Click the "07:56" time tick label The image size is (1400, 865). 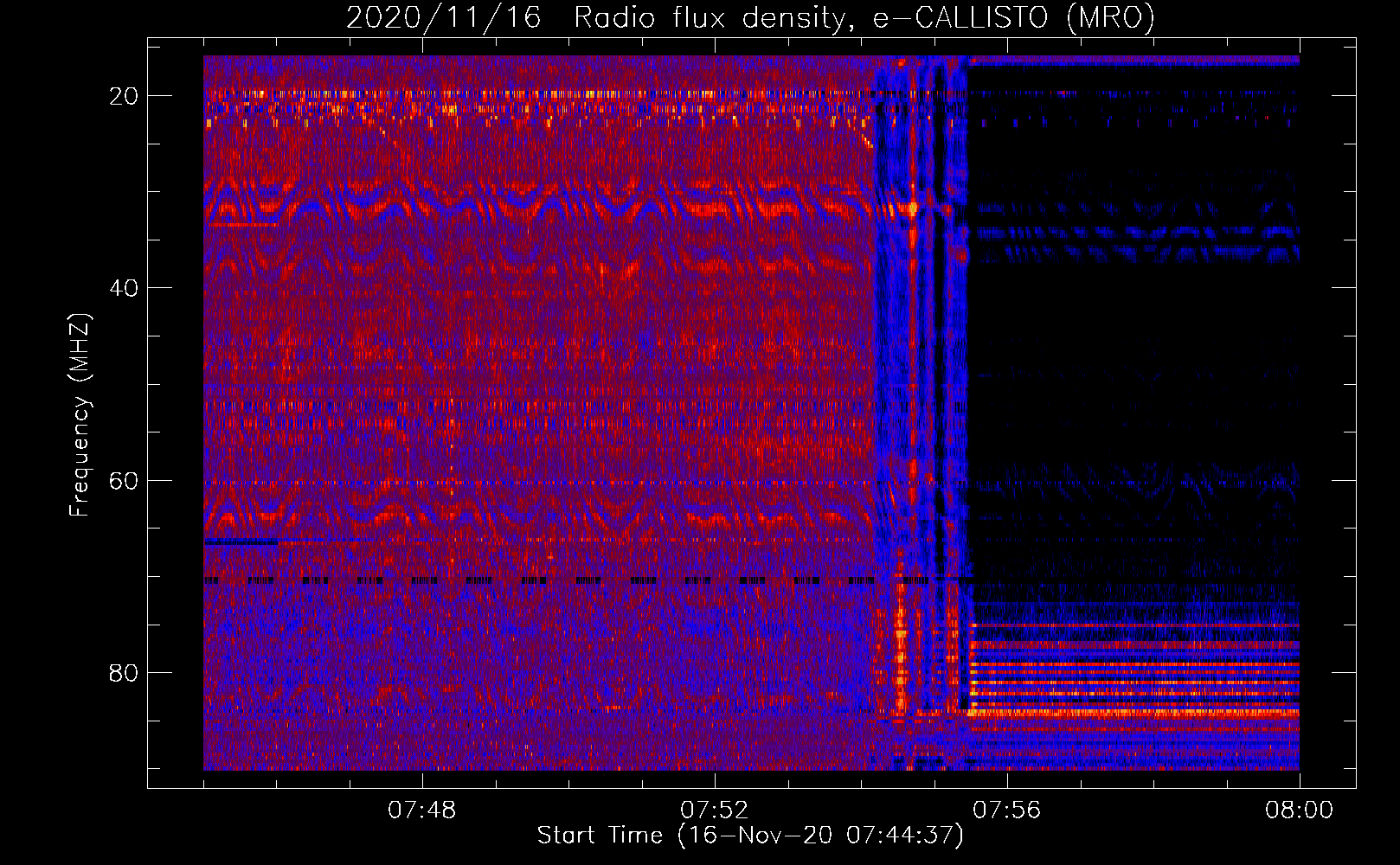pos(1007,811)
